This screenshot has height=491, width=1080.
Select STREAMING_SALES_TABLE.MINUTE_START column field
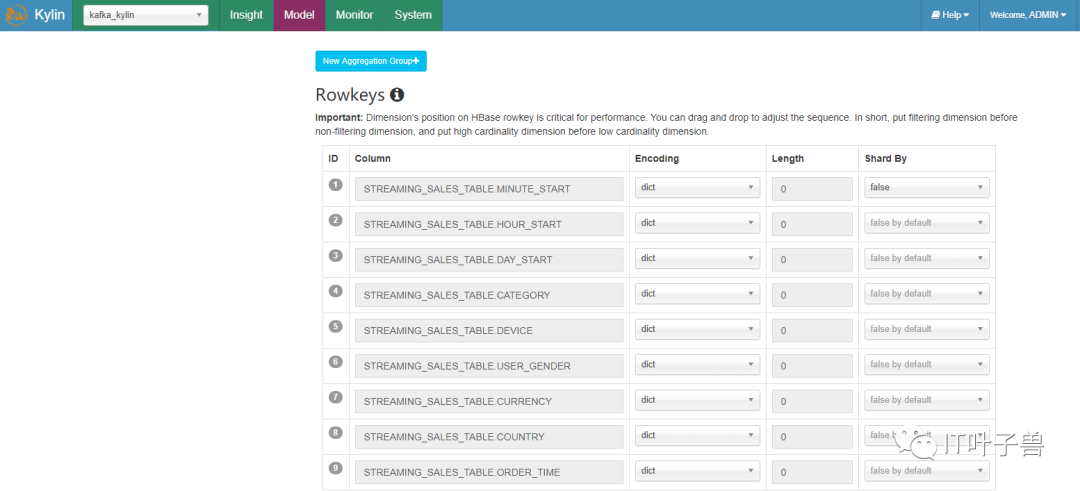[x=489, y=189]
